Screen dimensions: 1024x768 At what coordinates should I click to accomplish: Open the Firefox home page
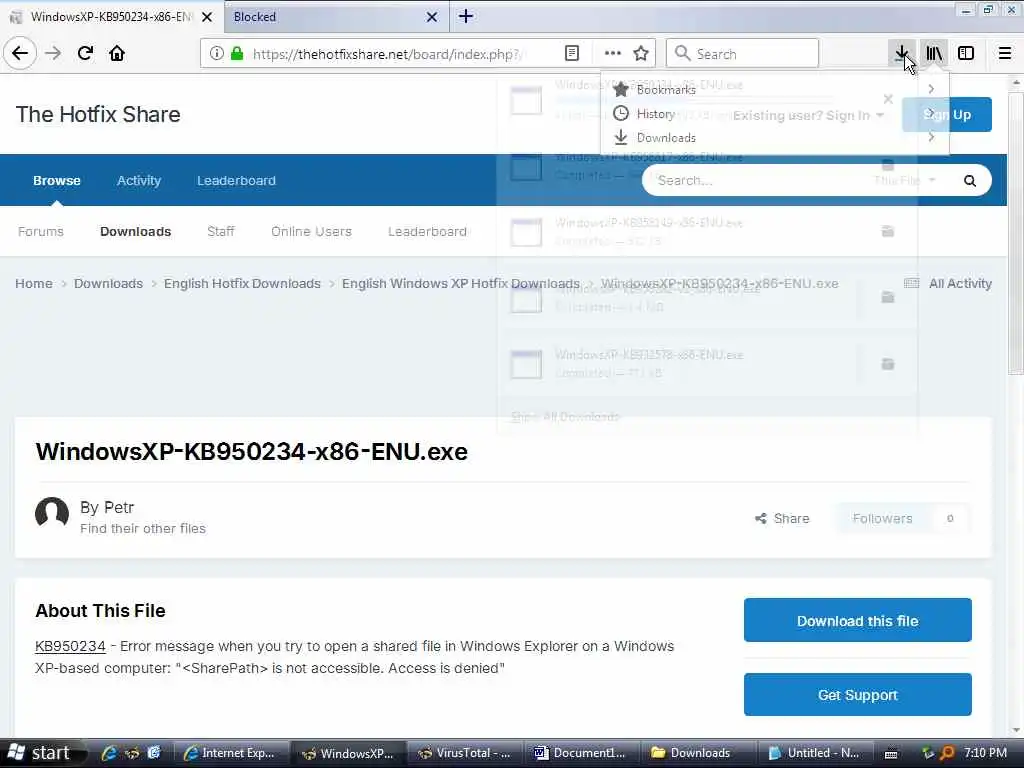tap(117, 53)
